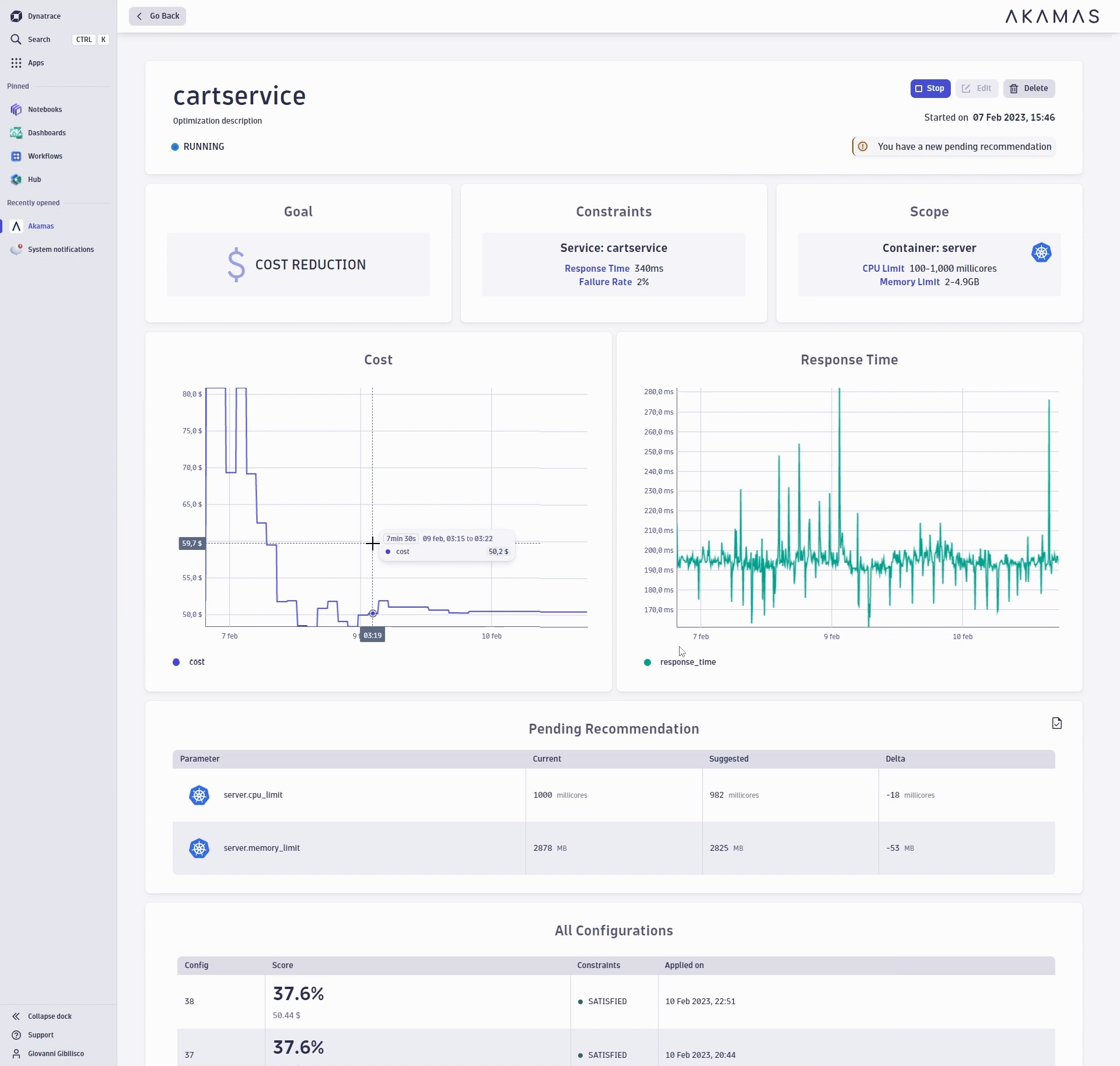Image resolution: width=1120 pixels, height=1066 pixels.
Task: Click the Kubernetes icon beside server.memory_limit
Action: (x=198, y=848)
